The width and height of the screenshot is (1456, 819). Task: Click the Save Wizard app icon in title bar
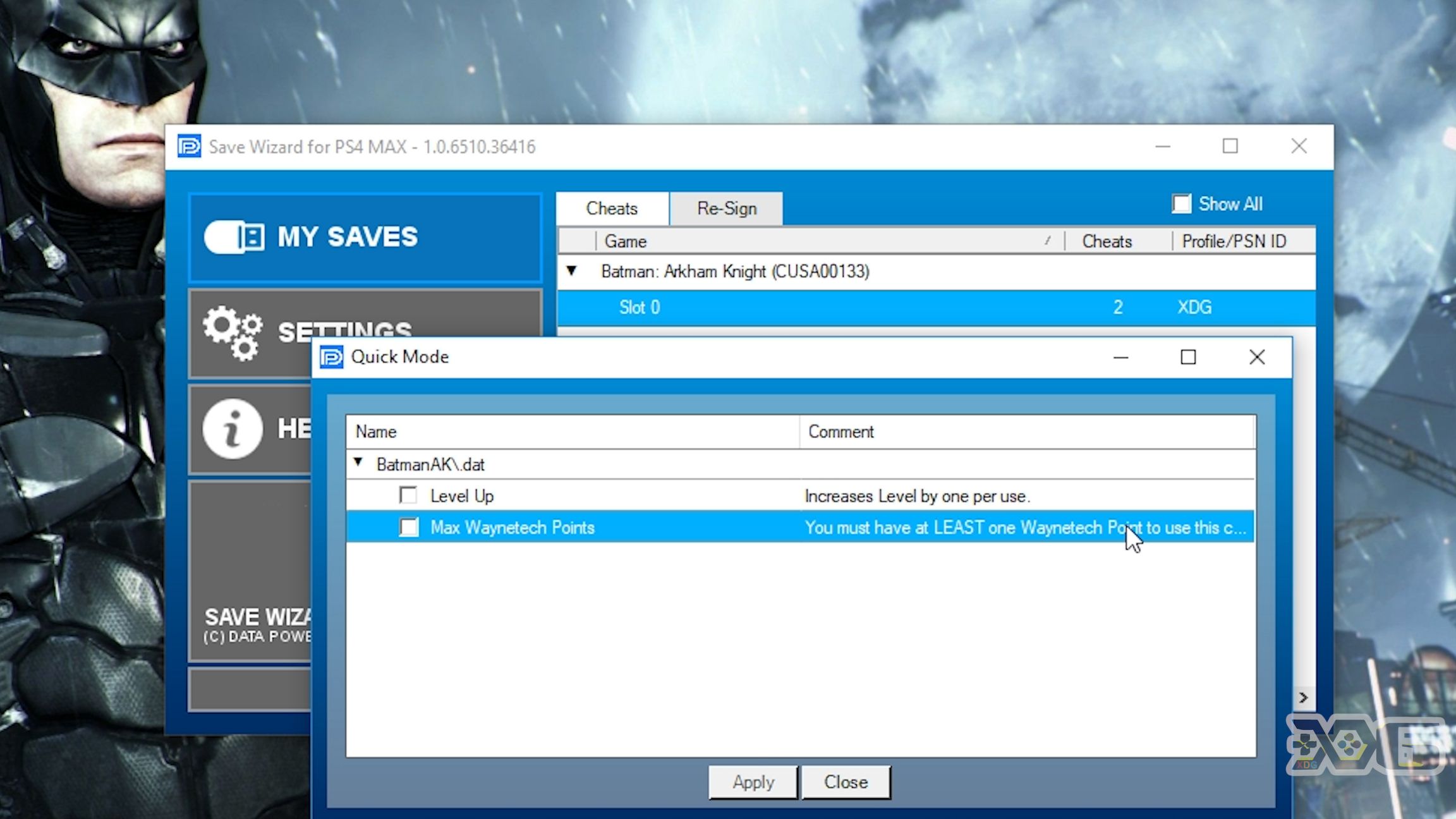189,147
